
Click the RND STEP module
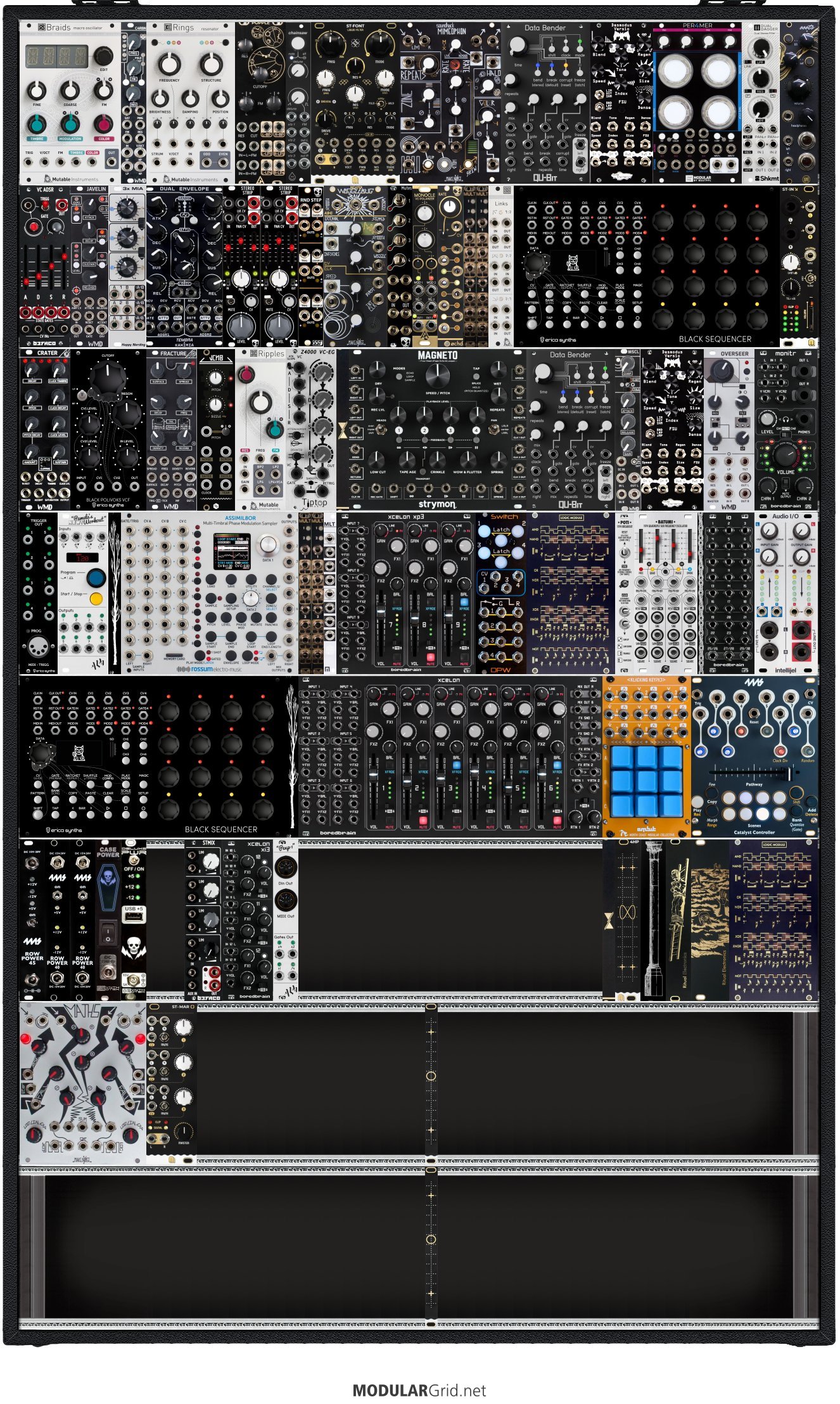[x=310, y=266]
